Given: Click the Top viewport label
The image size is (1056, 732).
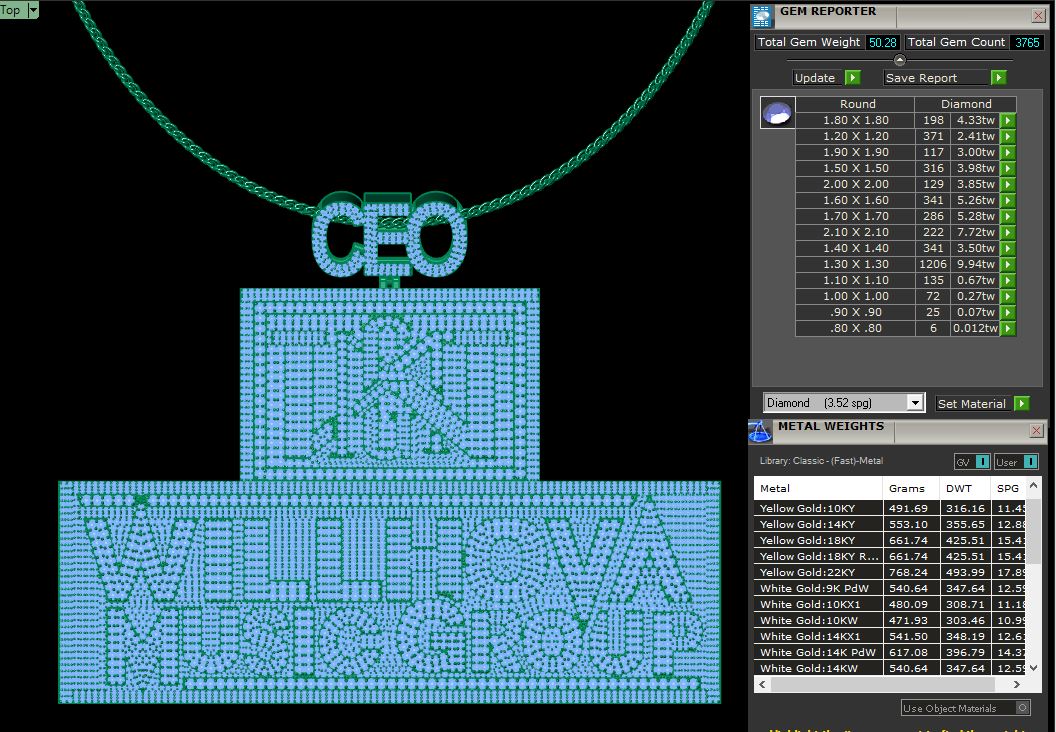Looking at the screenshot, I should (10, 10).
